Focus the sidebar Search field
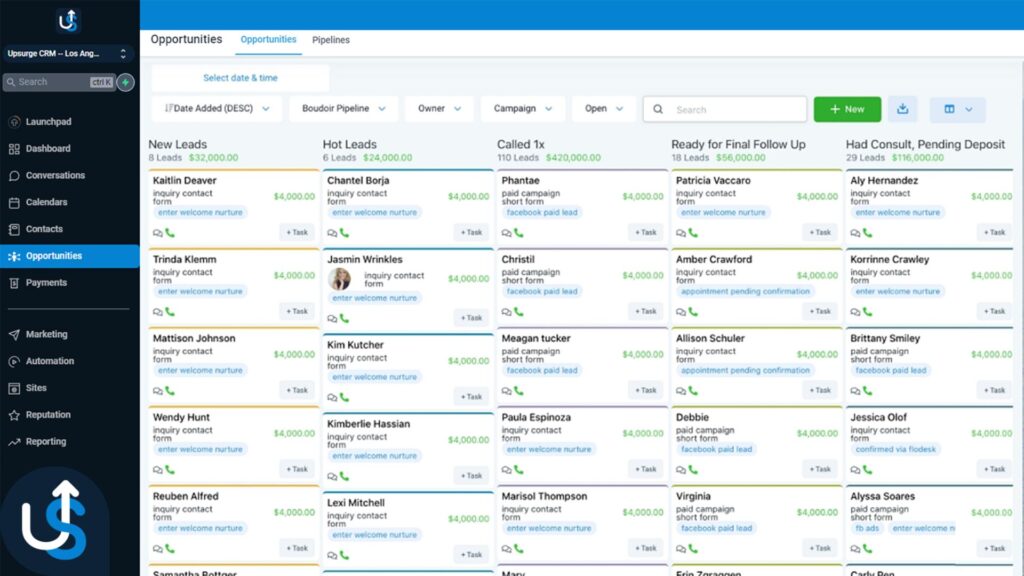The height and width of the screenshot is (576, 1024). pos(59,82)
